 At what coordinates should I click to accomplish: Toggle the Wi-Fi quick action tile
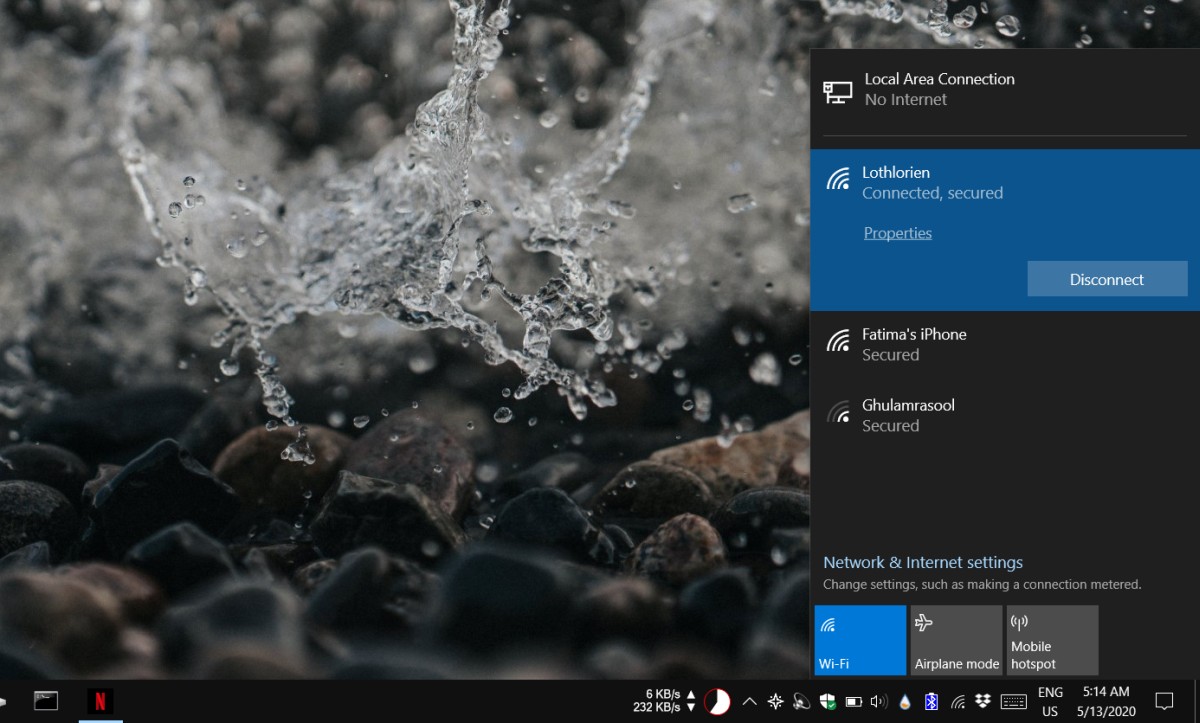pos(860,640)
